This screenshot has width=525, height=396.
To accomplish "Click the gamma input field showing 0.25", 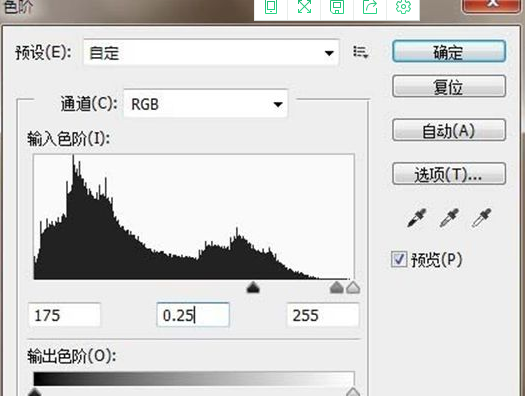I will pyautogui.click(x=193, y=315).
